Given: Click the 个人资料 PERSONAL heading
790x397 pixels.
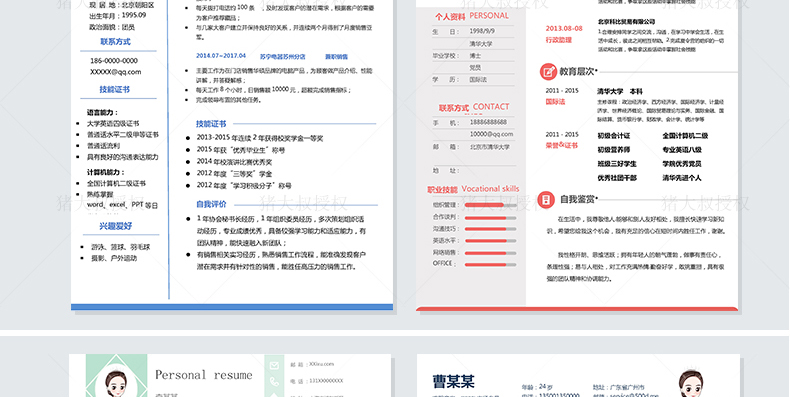Looking at the screenshot, I should coord(472,16).
